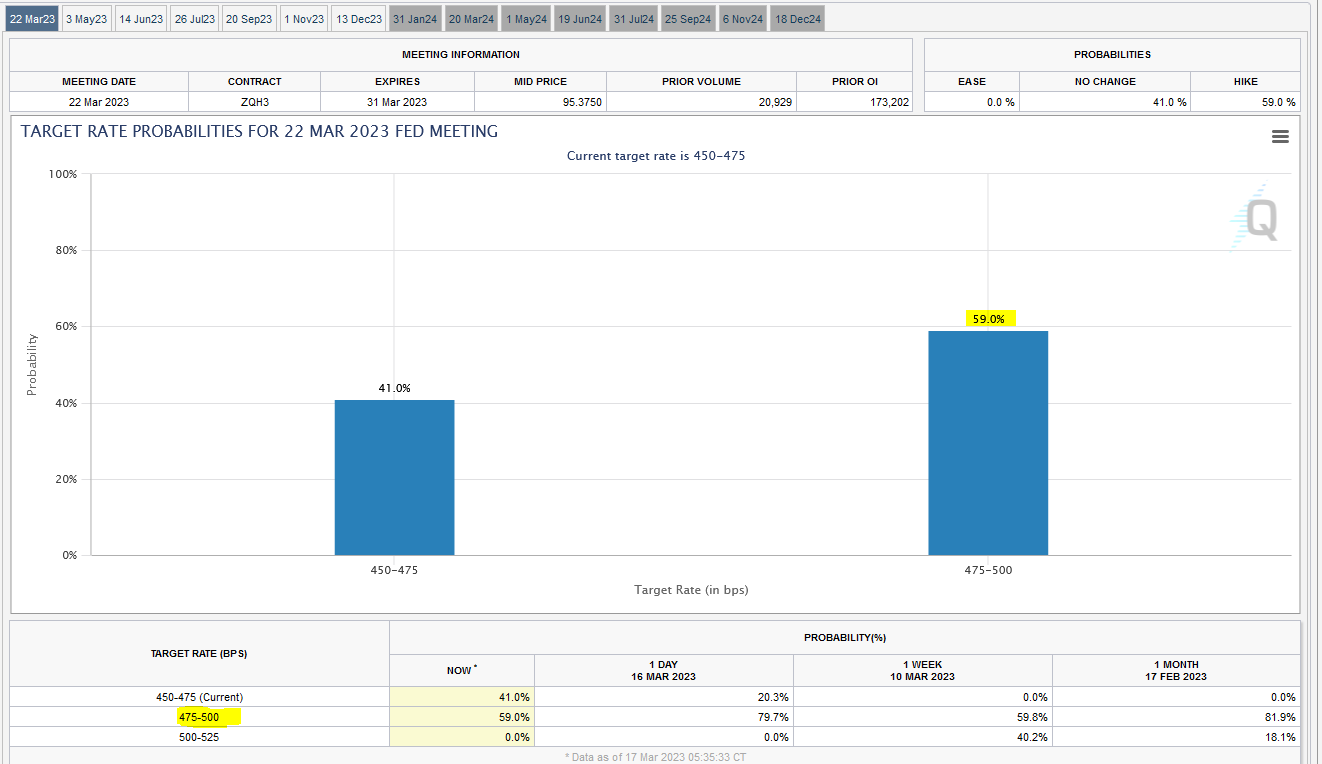
Task: Click the Ease probability value 0.0 %
Action: tap(972, 102)
